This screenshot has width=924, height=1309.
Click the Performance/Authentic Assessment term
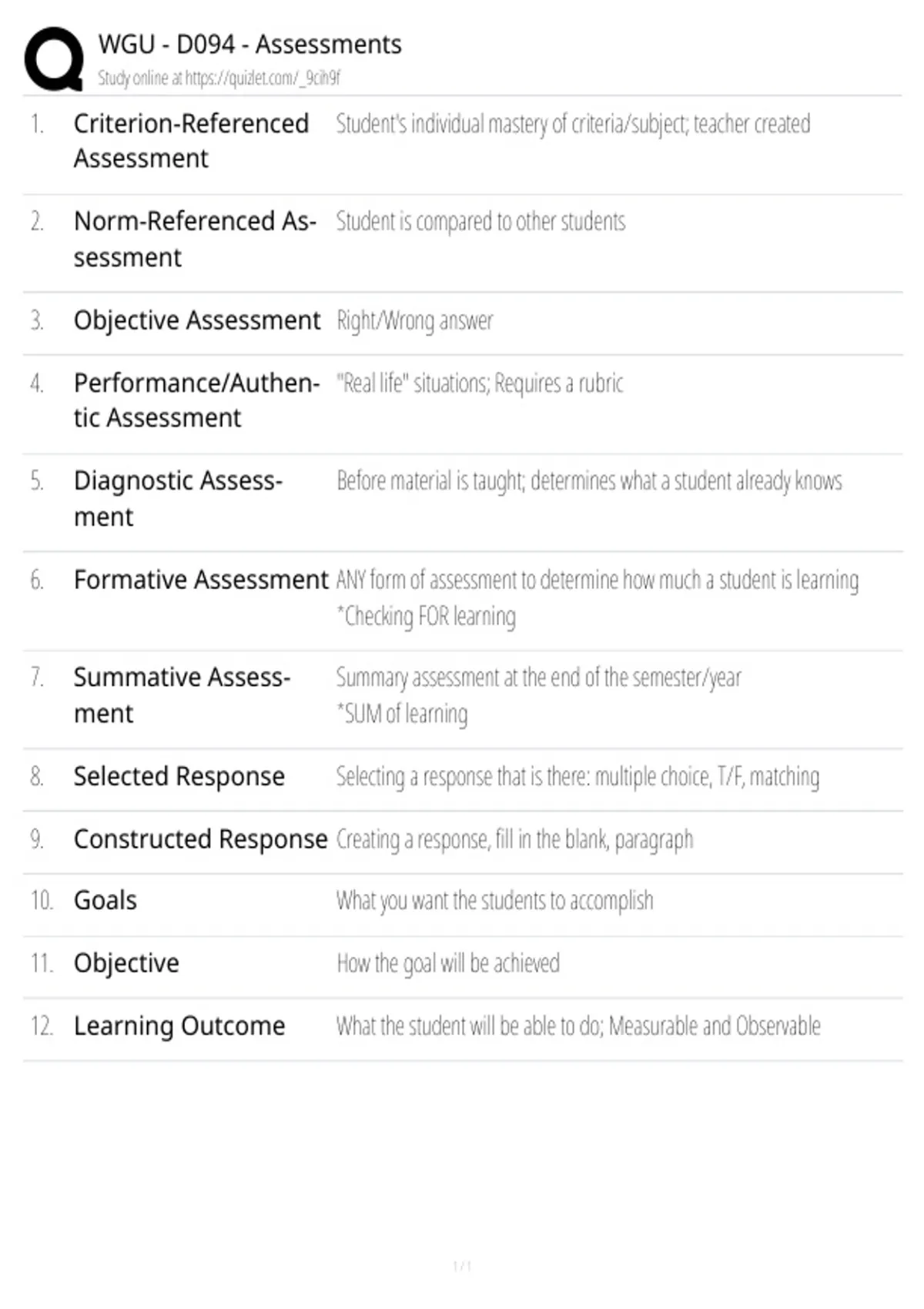point(196,400)
